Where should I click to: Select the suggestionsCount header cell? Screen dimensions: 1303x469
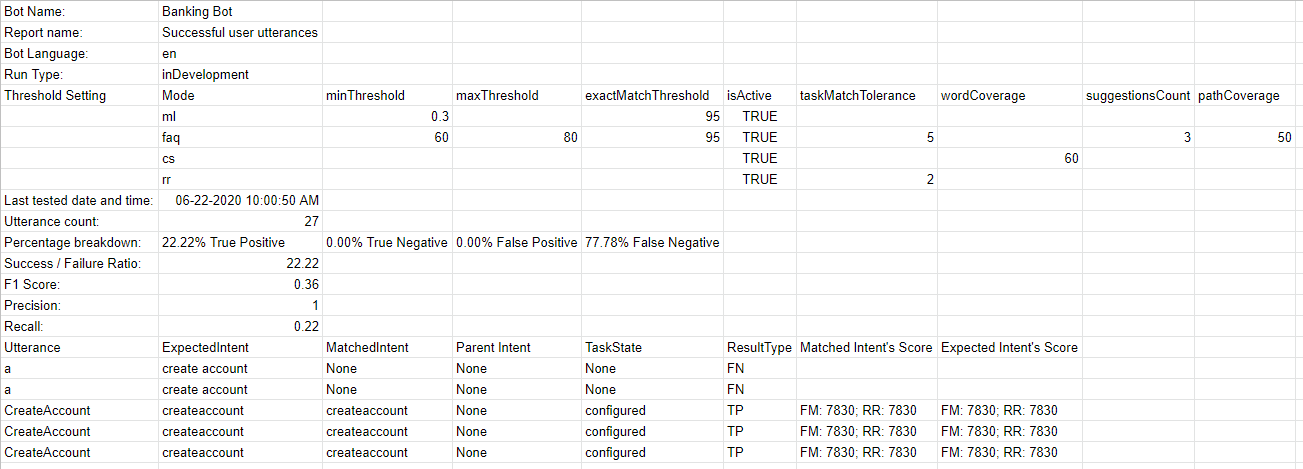pyautogui.click(x=1138, y=95)
